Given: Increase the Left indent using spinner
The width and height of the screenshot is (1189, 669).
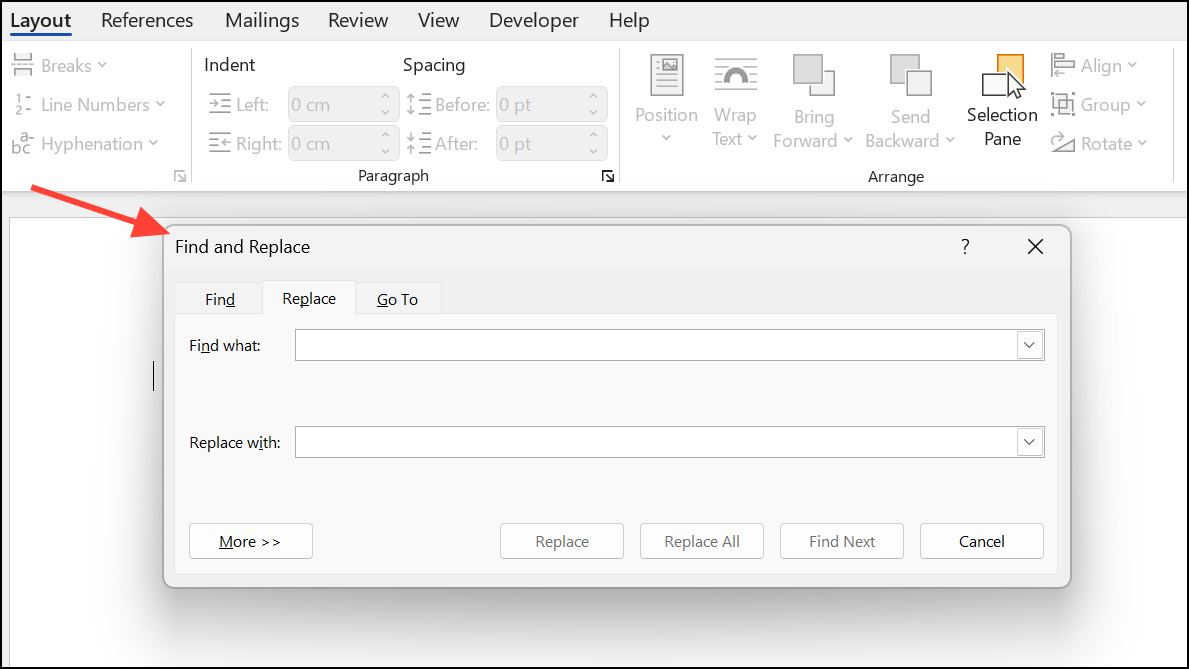Looking at the screenshot, I should 385,98.
